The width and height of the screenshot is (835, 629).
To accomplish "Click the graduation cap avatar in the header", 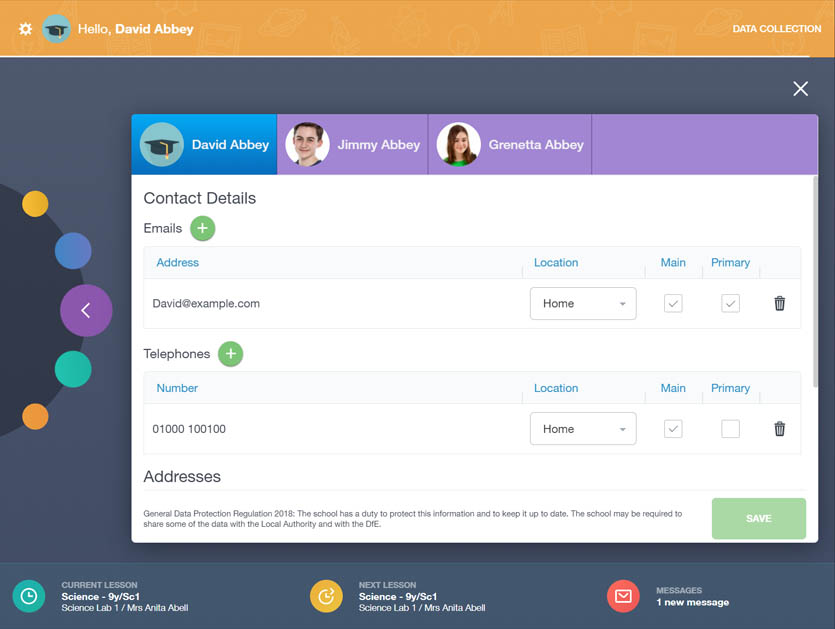I will click(56, 29).
